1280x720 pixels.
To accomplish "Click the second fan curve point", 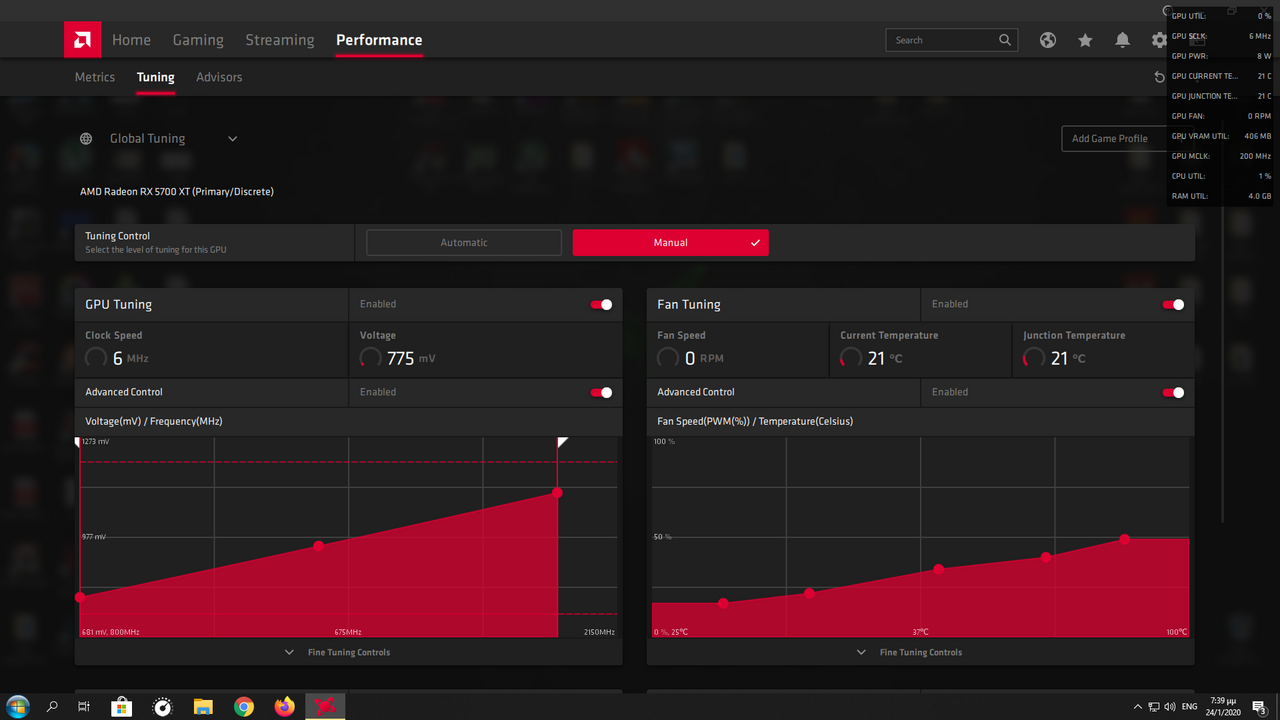I will 809,593.
